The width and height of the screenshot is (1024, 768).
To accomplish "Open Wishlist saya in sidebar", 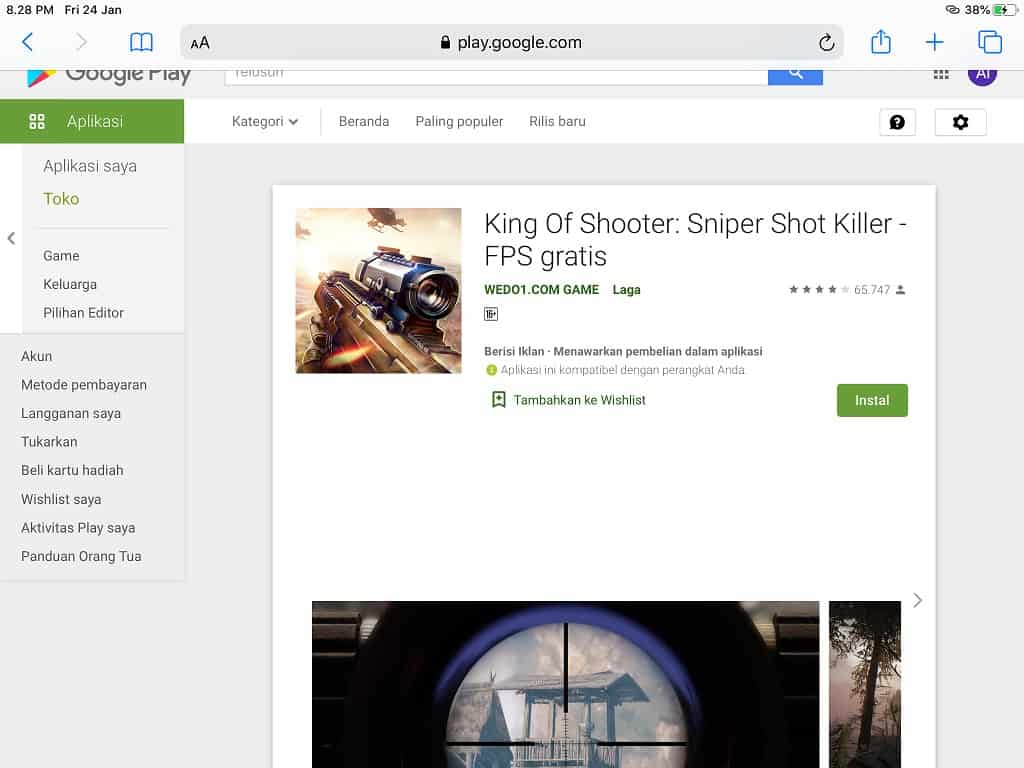I will (x=61, y=499).
